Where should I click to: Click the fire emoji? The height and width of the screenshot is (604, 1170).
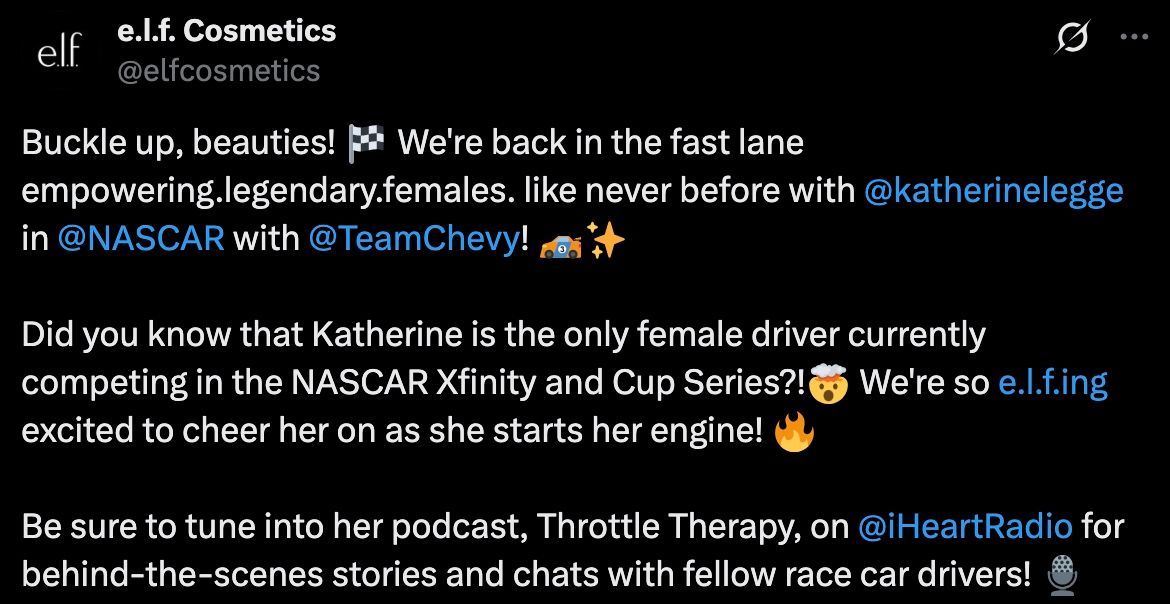[795, 431]
